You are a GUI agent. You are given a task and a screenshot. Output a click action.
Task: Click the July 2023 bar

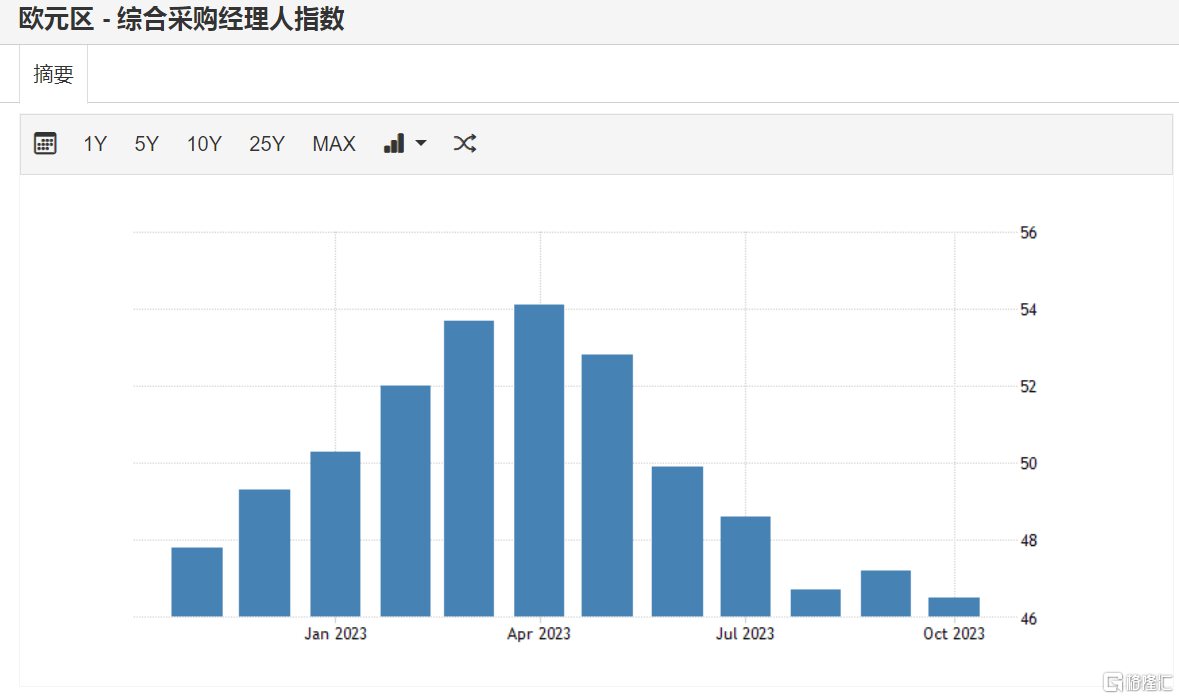pos(745,566)
